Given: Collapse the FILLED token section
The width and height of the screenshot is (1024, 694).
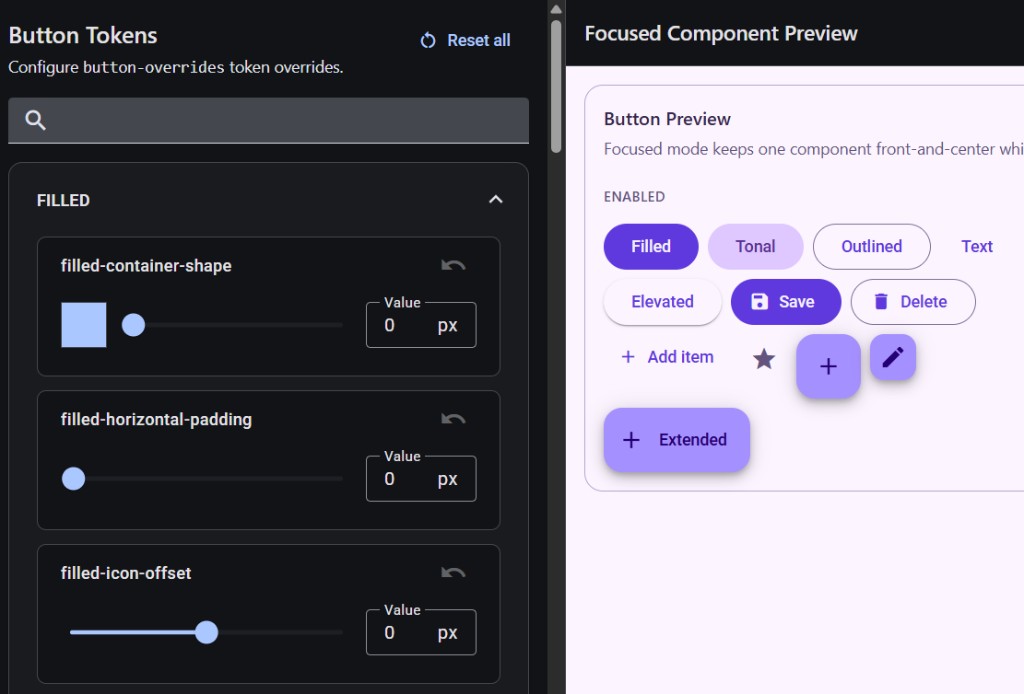Looking at the screenshot, I should pyautogui.click(x=495, y=199).
